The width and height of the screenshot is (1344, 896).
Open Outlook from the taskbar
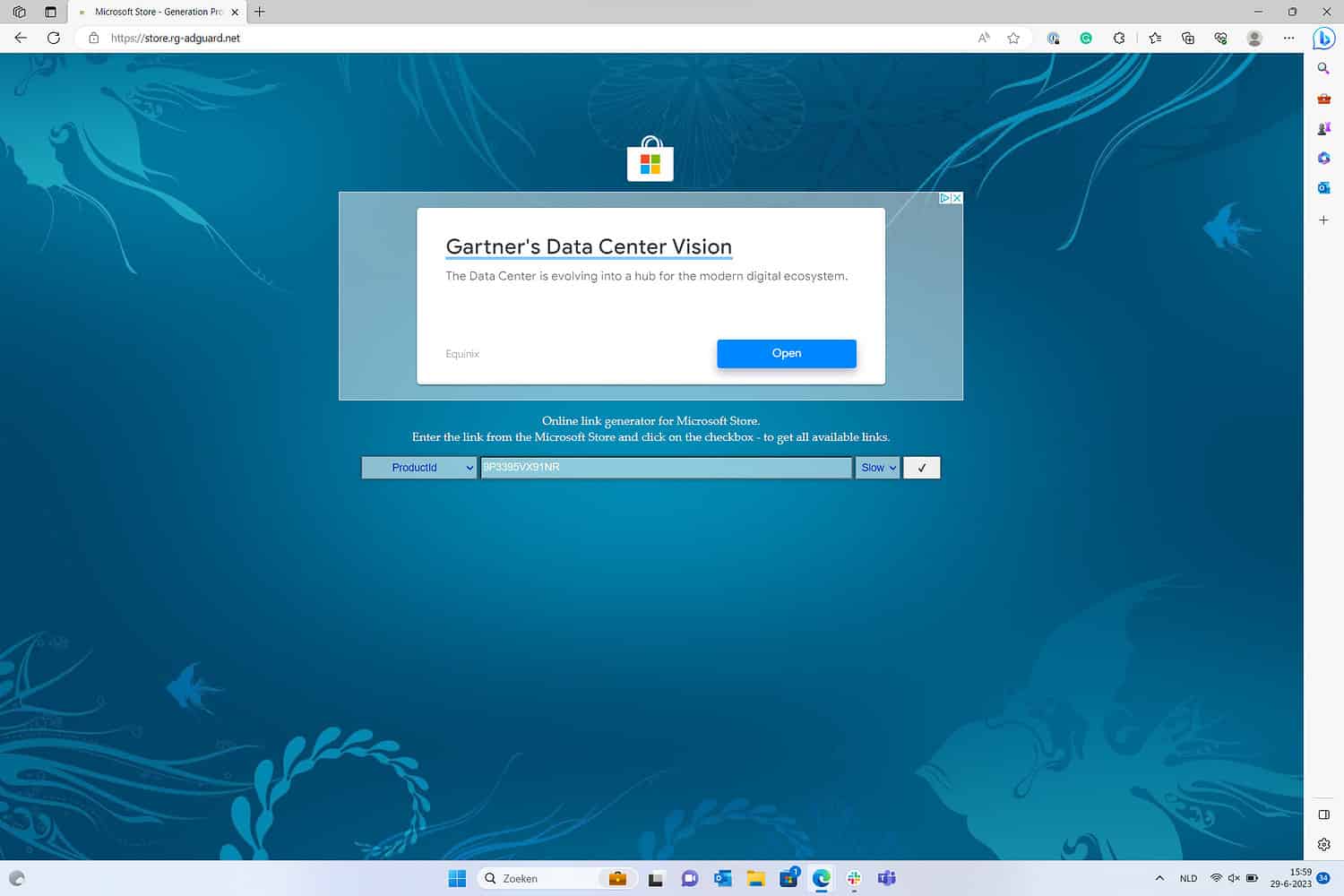coord(722,878)
